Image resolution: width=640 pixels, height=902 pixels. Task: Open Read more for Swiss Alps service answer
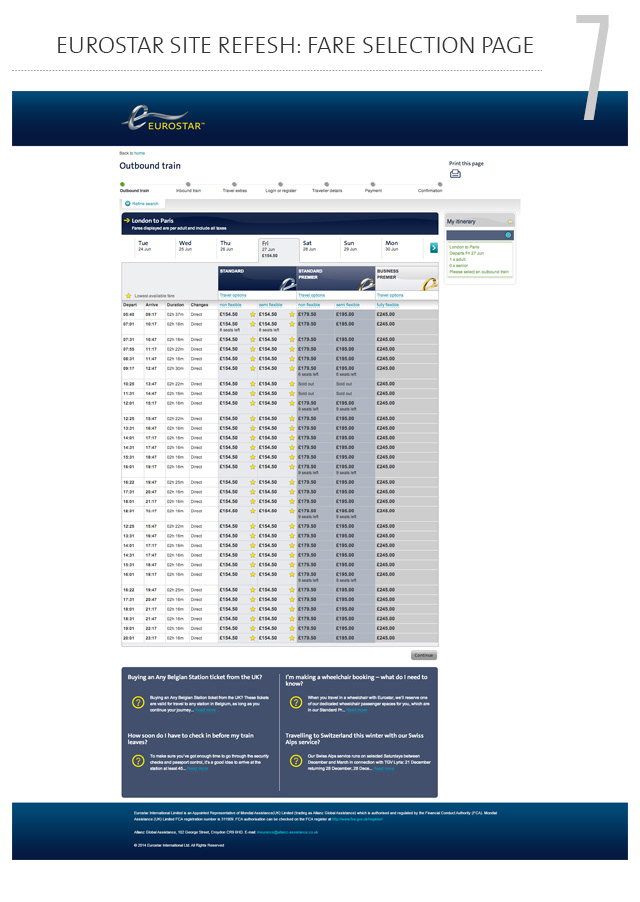coord(384,769)
